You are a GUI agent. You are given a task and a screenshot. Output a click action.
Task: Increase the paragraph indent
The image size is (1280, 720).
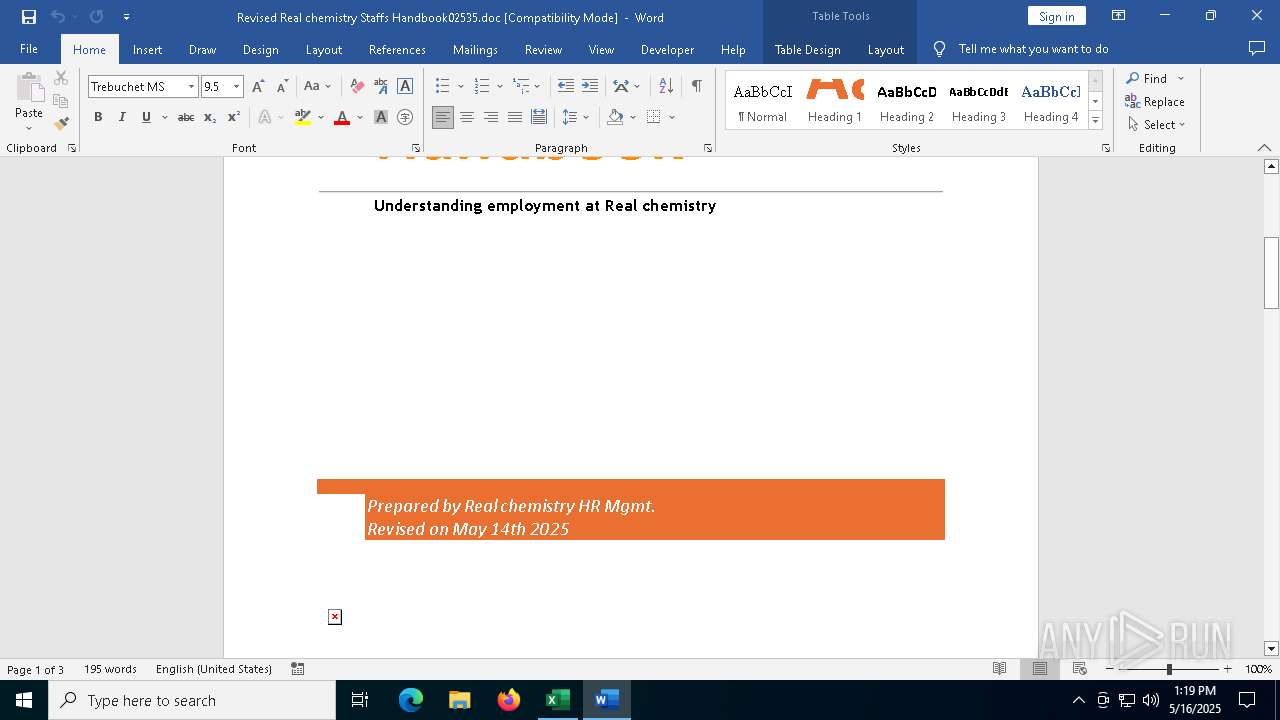pos(590,86)
